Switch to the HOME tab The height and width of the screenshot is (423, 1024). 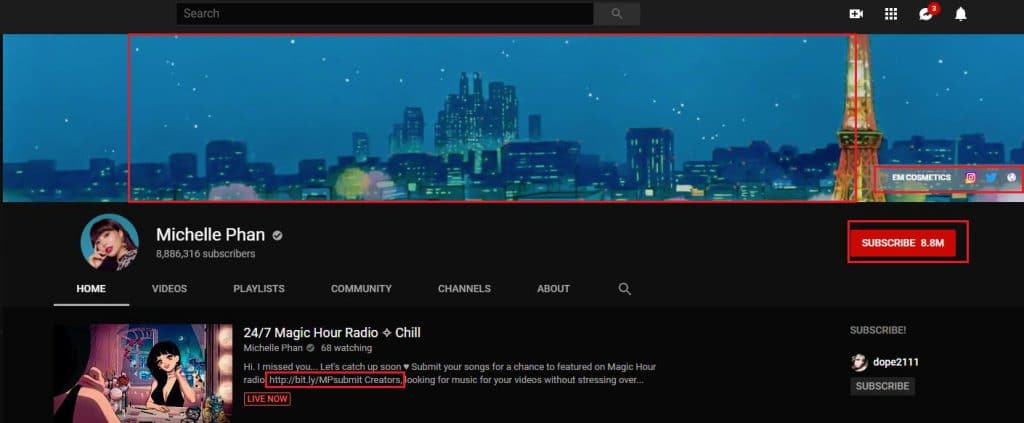pyautogui.click(x=91, y=289)
